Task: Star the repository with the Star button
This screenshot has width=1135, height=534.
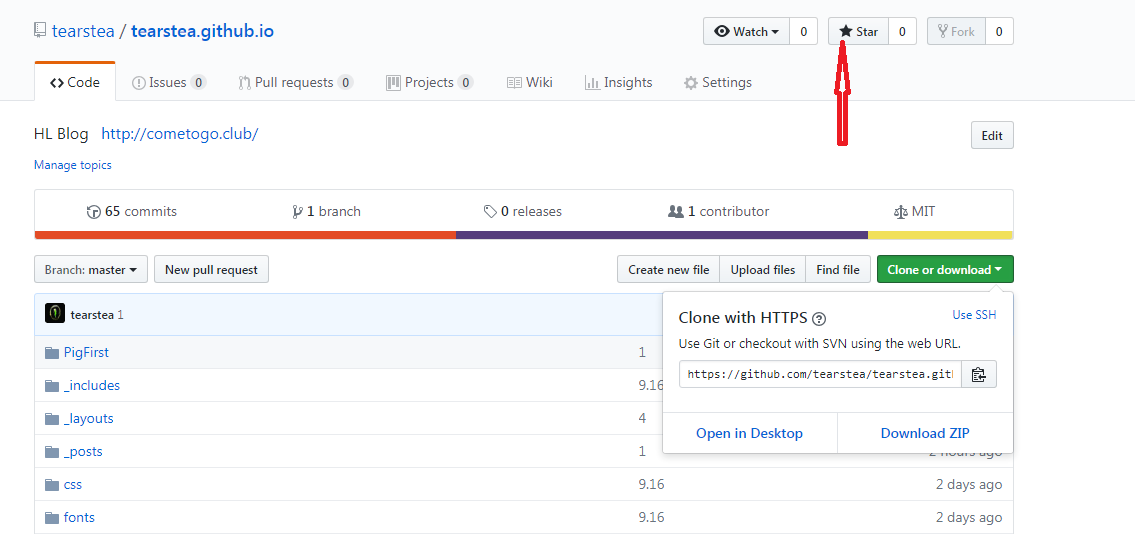Action: 858,31
